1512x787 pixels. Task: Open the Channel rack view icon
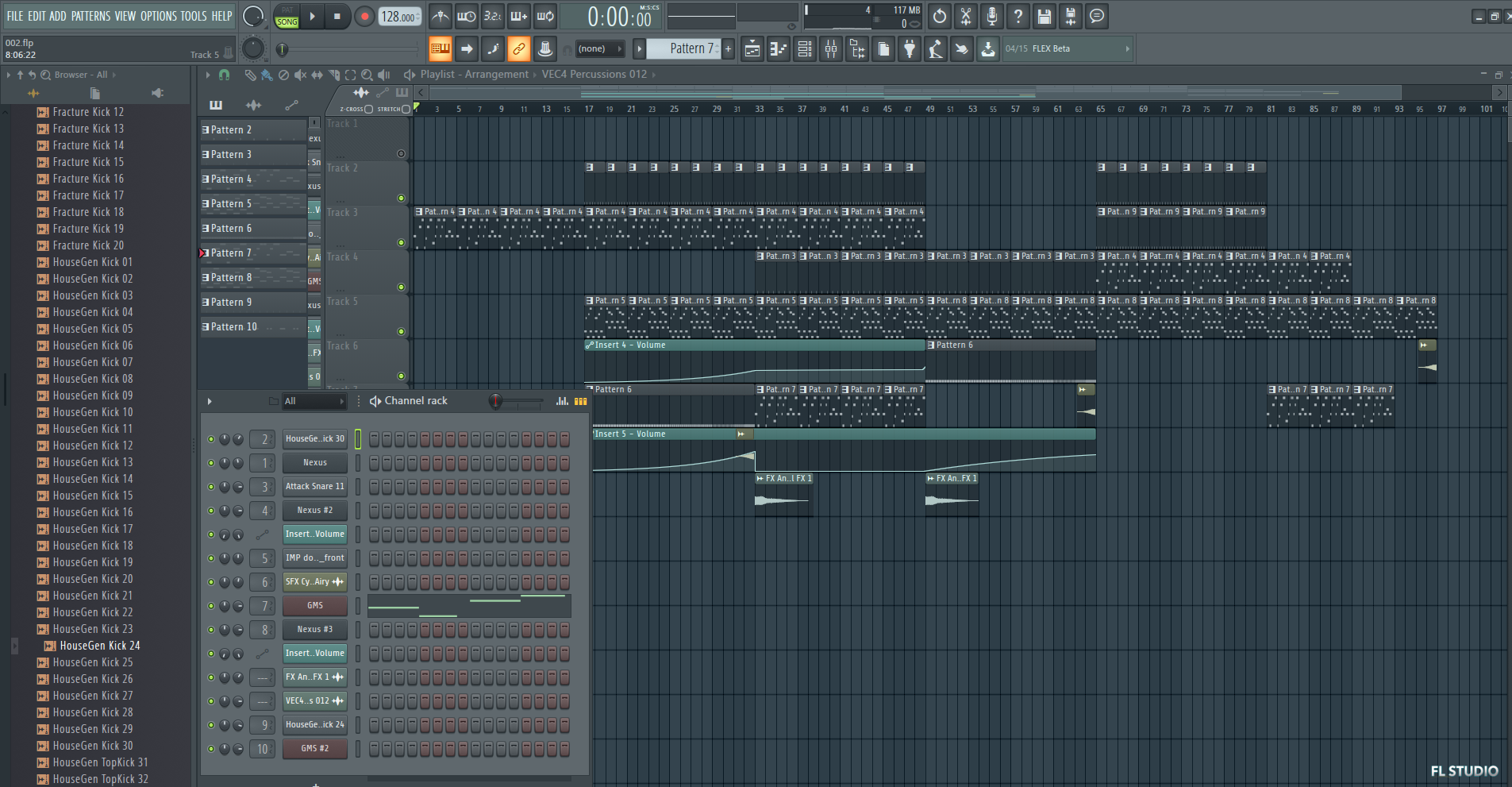(x=805, y=49)
